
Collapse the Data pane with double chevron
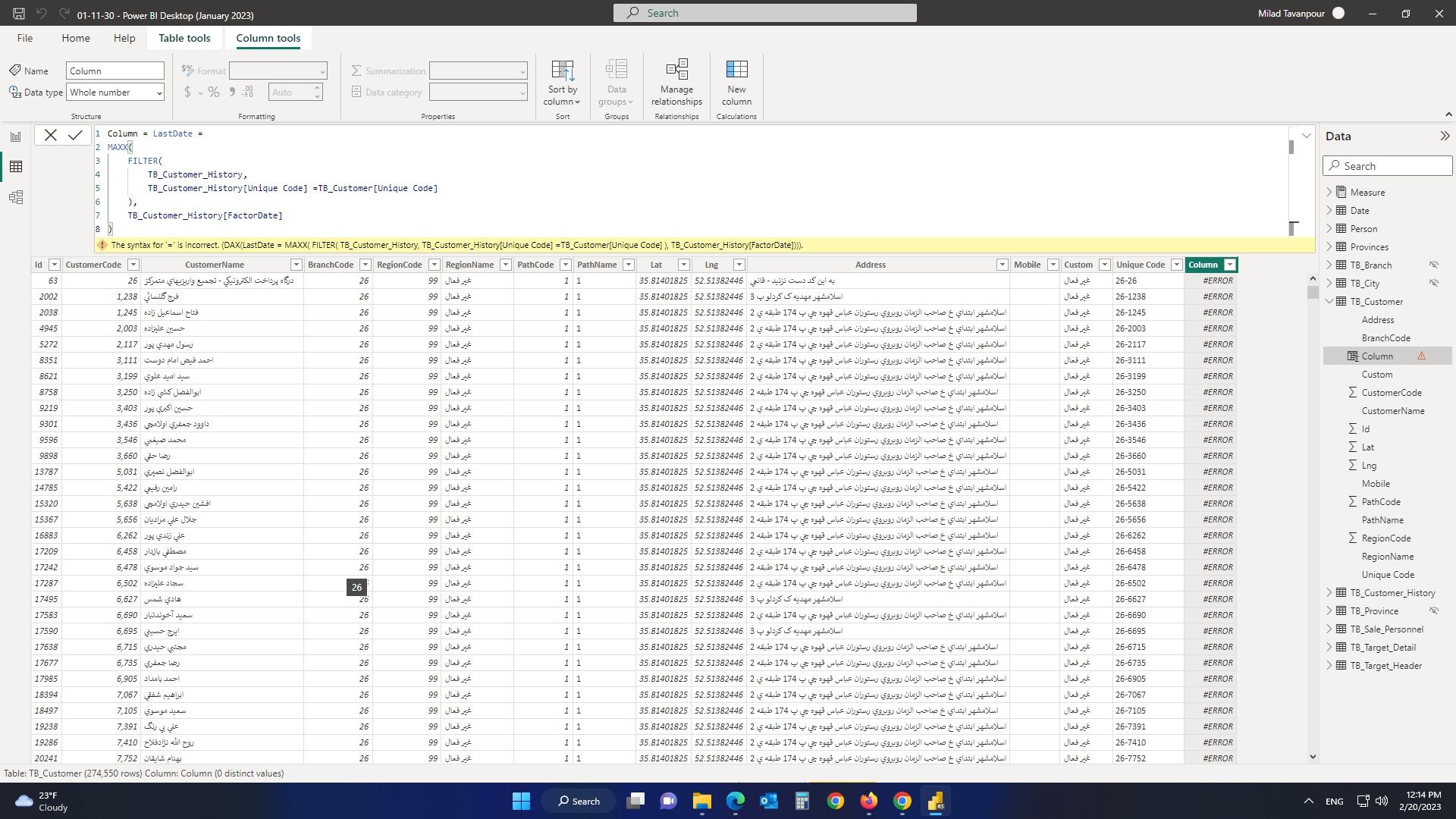click(1445, 136)
